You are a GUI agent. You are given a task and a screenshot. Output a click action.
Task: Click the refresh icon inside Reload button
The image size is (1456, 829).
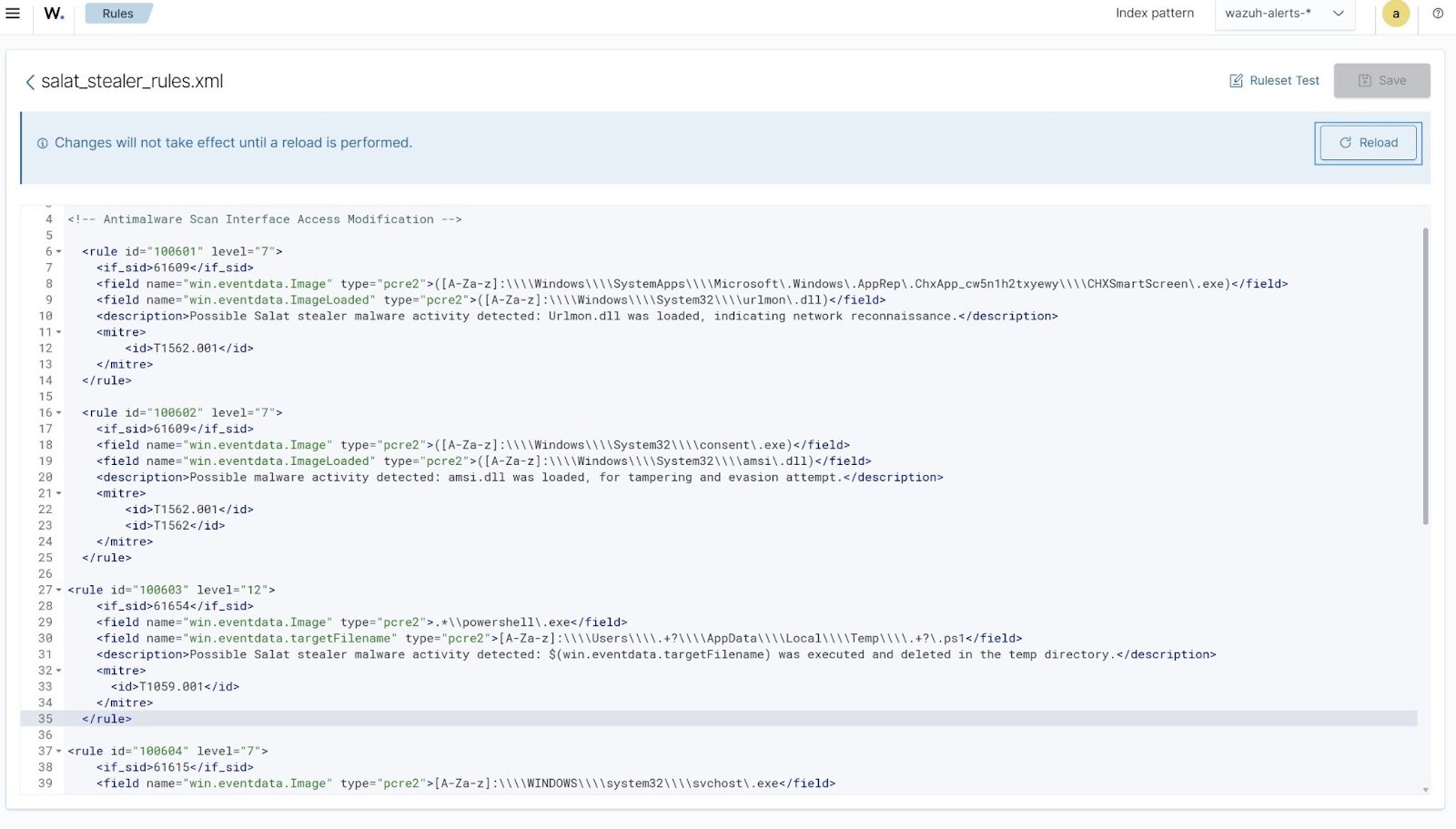(x=1345, y=143)
